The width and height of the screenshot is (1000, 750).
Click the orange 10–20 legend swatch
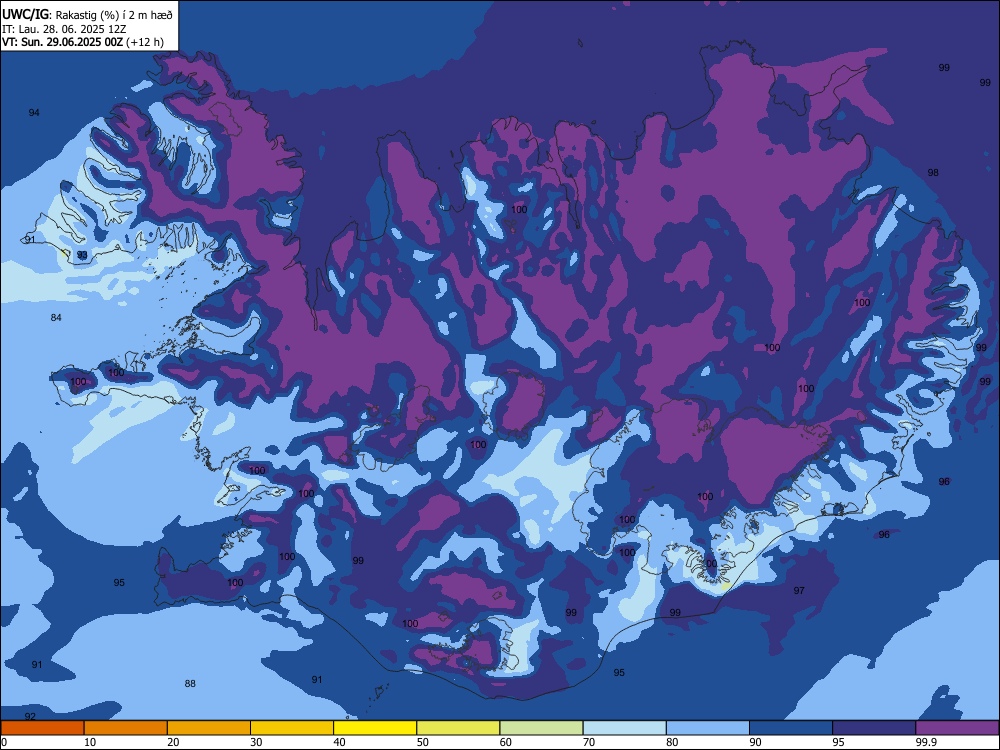coord(126,728)
